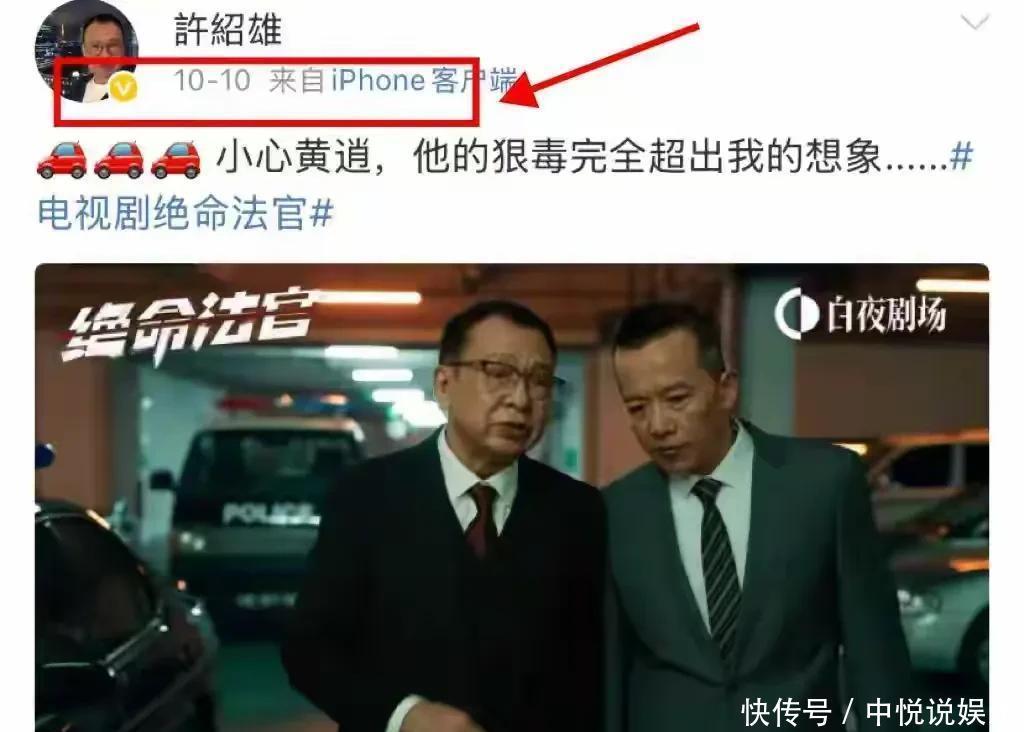Click the 10-10 post date
1024x732 pixels.
coord(212,80)
